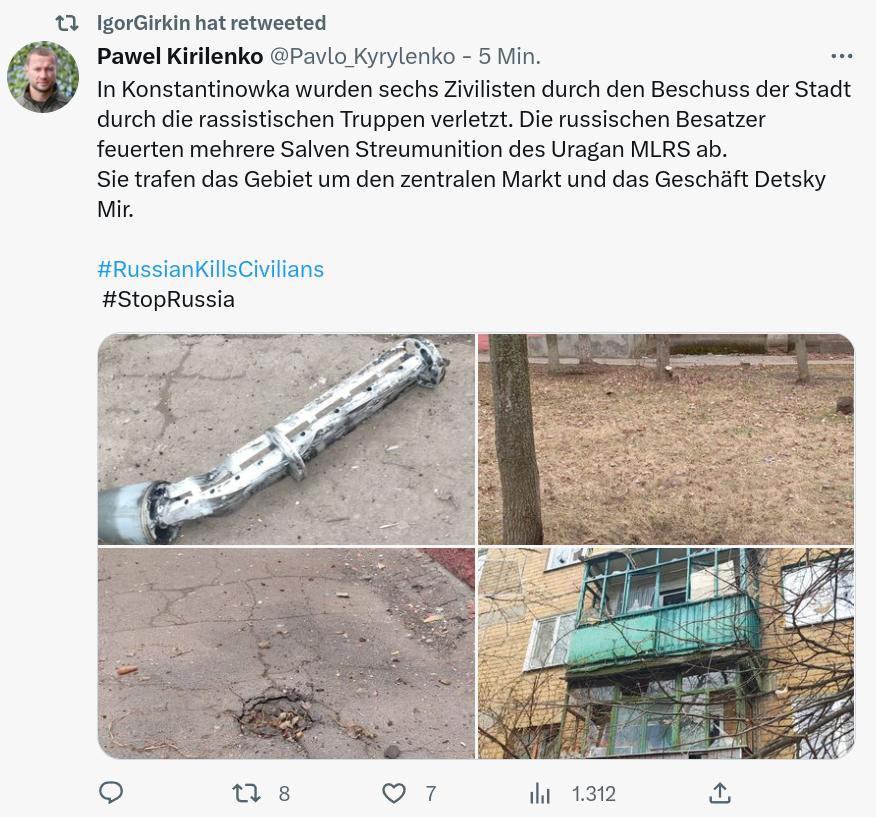876x817 pixels.
Task: Share the tweet using the upload arrow icon
Action: pos(720,793)
